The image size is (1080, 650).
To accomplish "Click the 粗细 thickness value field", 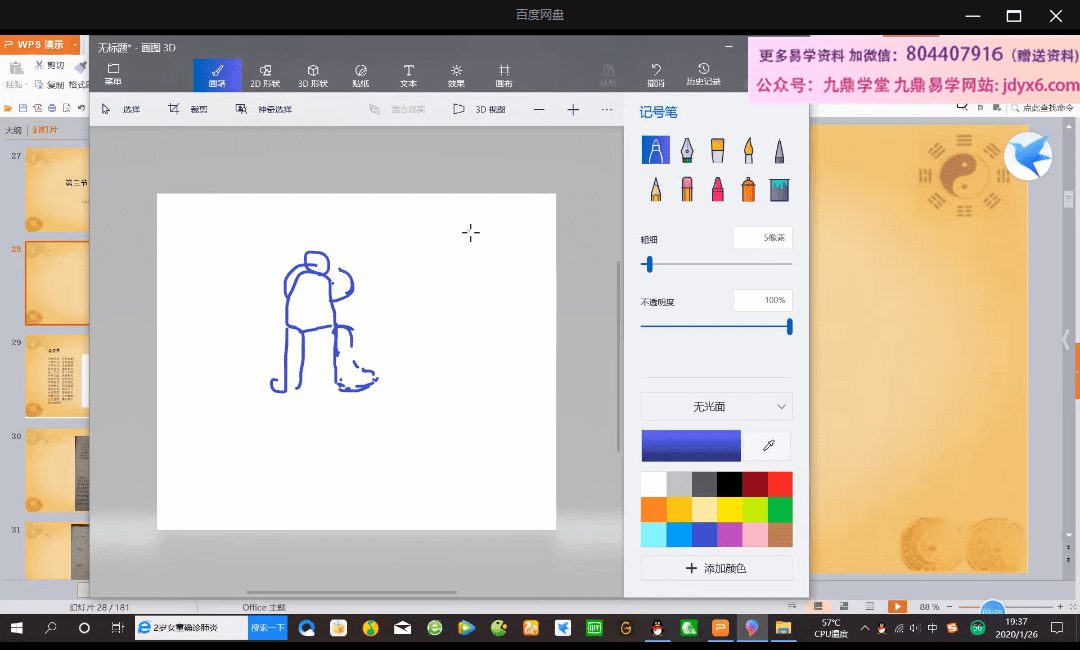I will coord(762,238).
